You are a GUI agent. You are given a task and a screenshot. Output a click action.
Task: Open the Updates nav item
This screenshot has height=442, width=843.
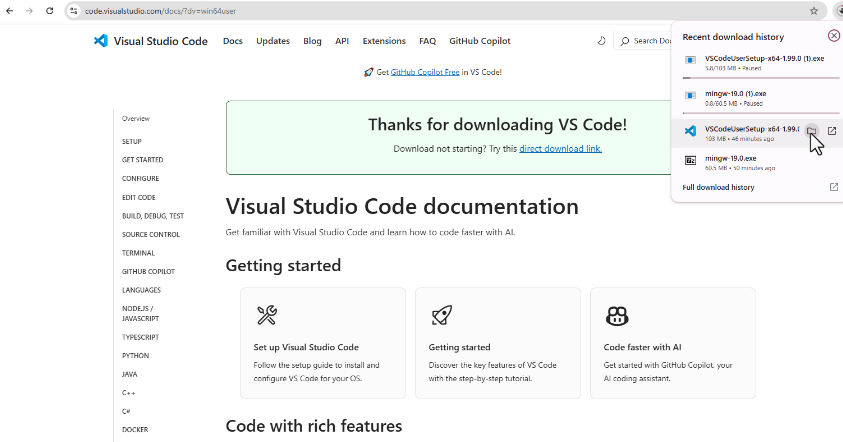pos(273,41)
